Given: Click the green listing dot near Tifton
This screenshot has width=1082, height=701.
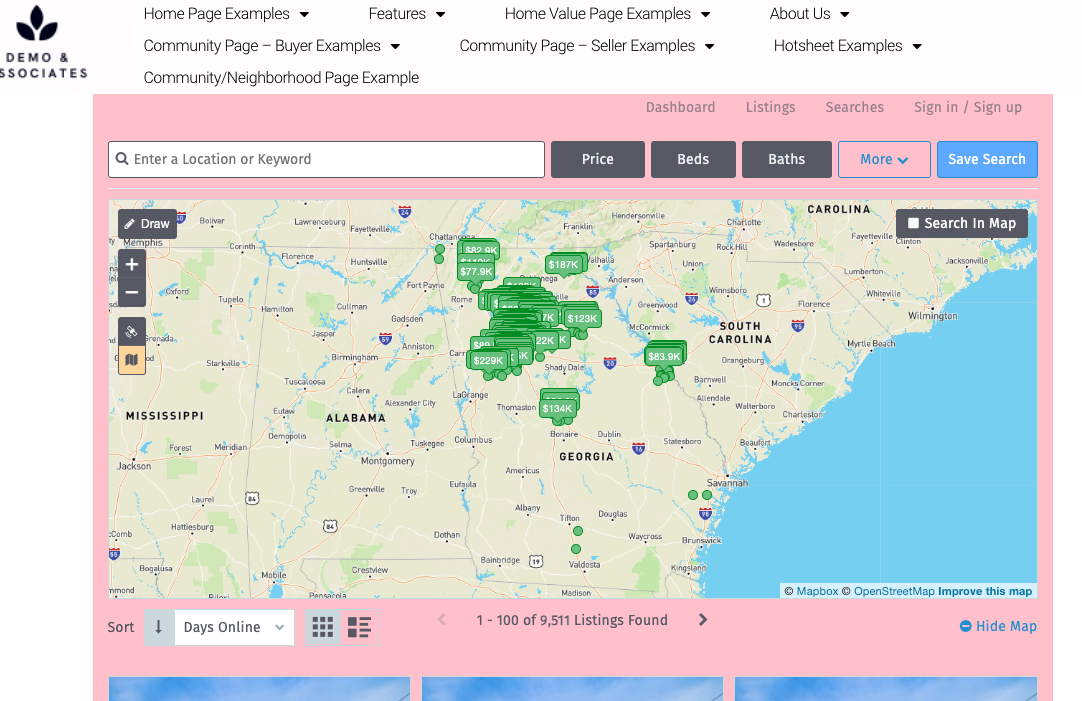Looking at the screenshot, I should tap(578, 531).
